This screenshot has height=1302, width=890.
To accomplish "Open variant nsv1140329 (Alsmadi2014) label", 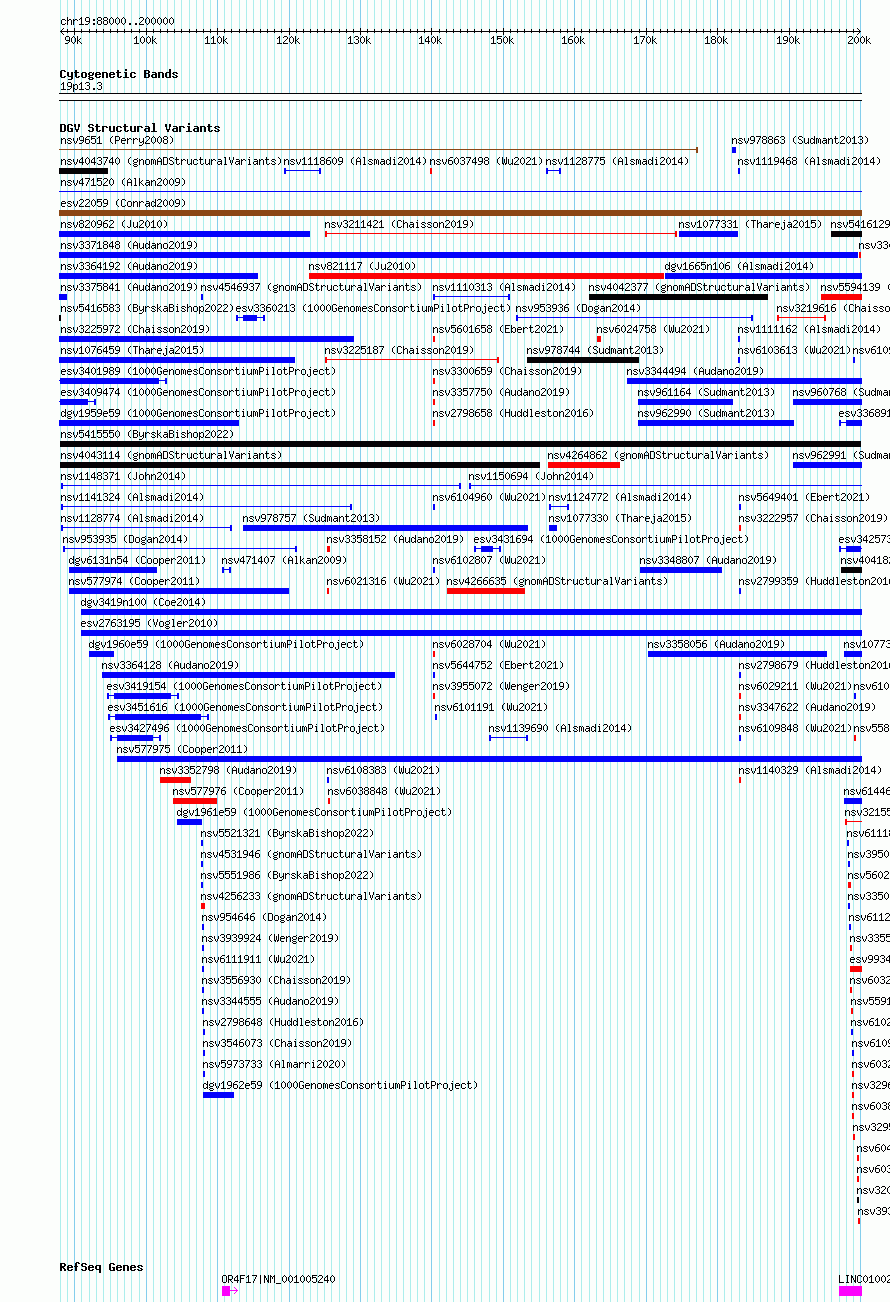I will [x=811, y=771].
